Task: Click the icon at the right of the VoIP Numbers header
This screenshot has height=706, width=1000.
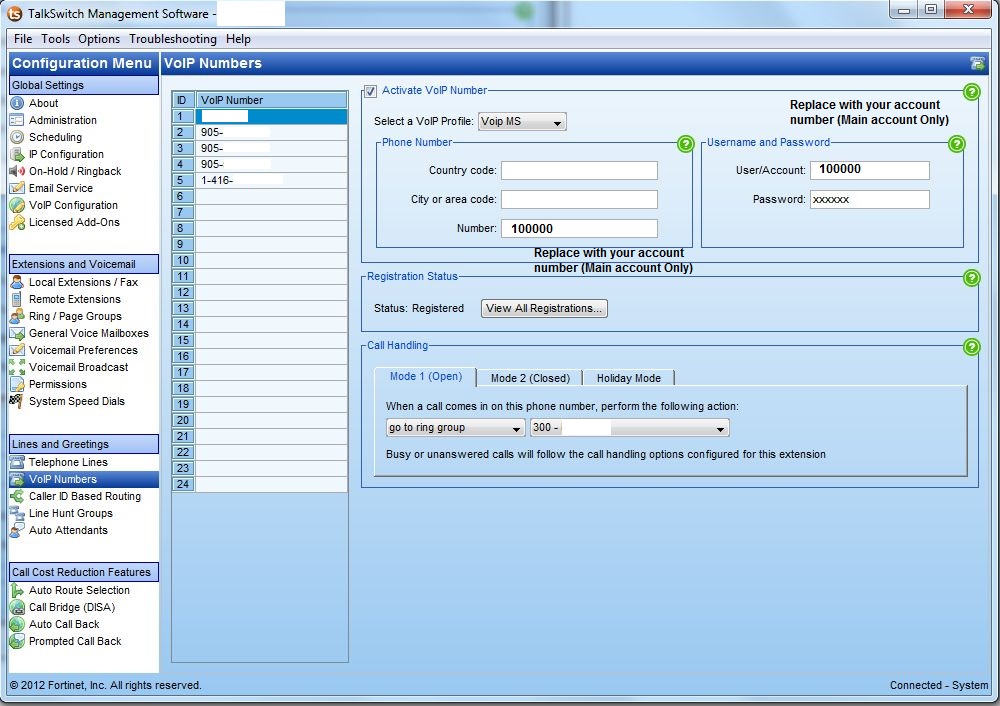Action: click(x=978, y=62)
